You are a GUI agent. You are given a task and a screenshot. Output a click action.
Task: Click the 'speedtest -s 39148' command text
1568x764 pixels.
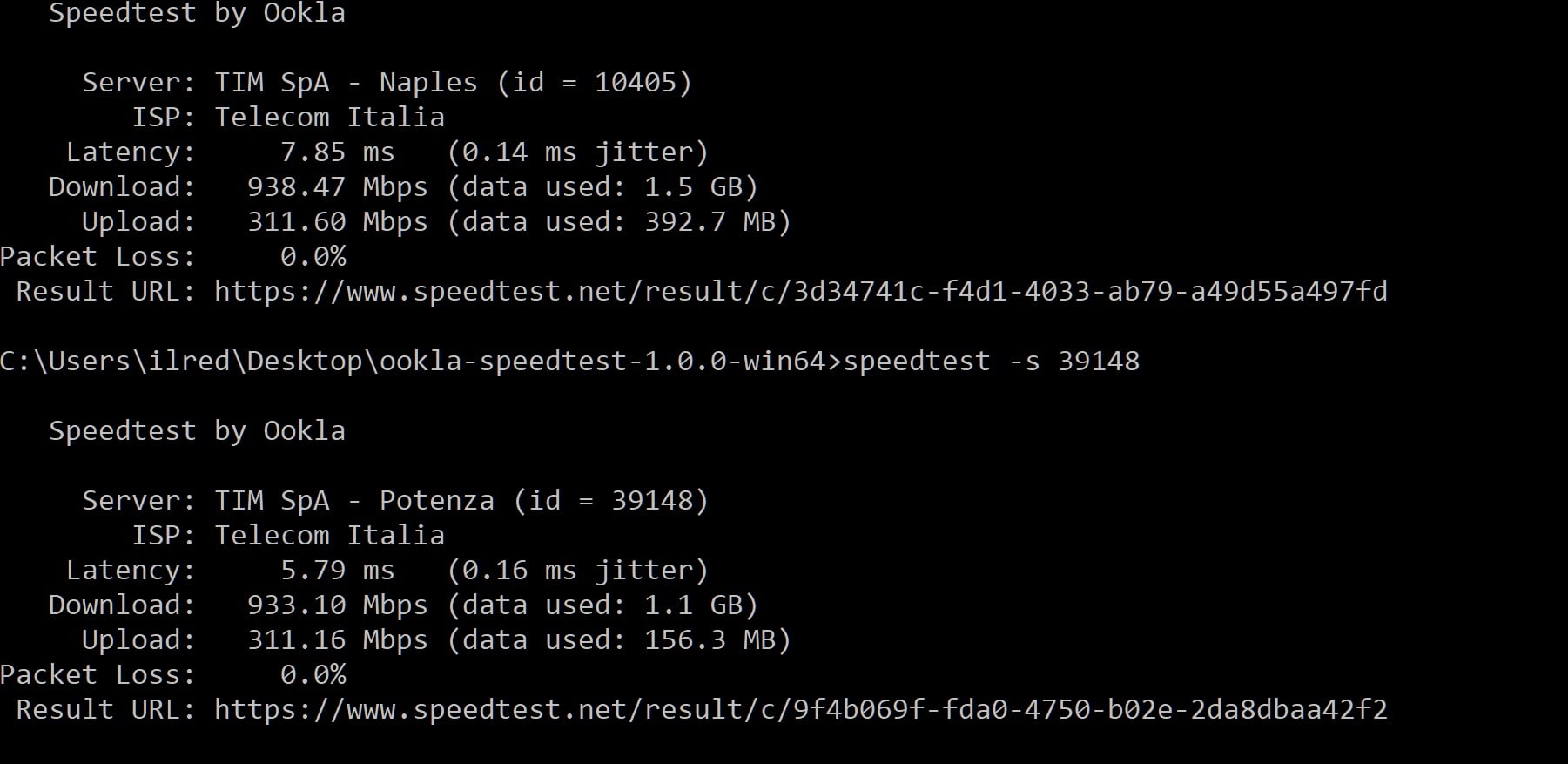[x=991, y=362]
